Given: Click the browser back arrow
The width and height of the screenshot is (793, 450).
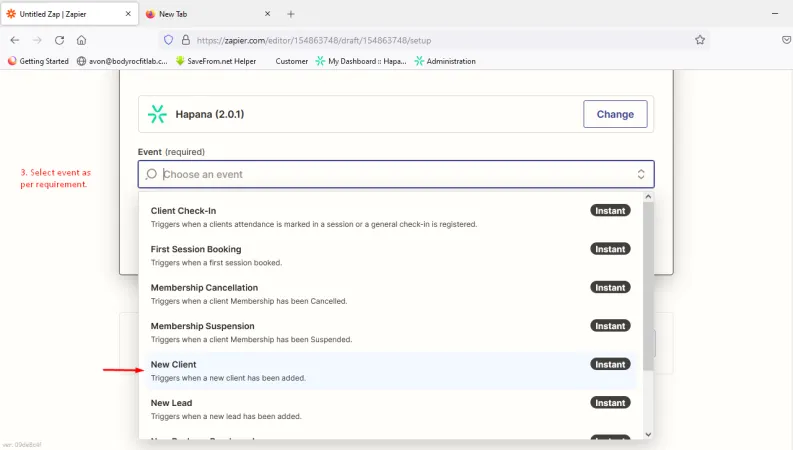Looking at the screenshot, I should pos(15,40).
